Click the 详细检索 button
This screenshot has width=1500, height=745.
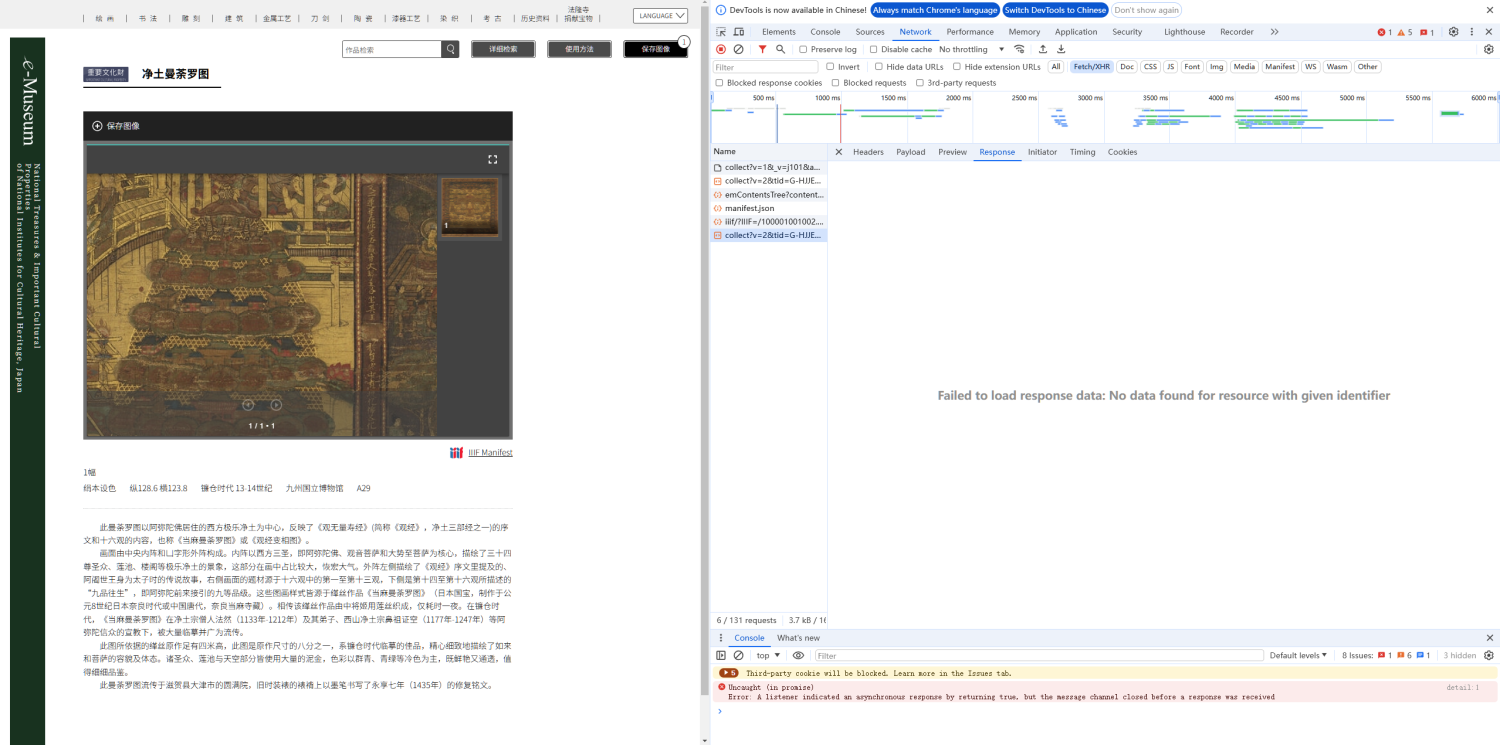point(503,49)
